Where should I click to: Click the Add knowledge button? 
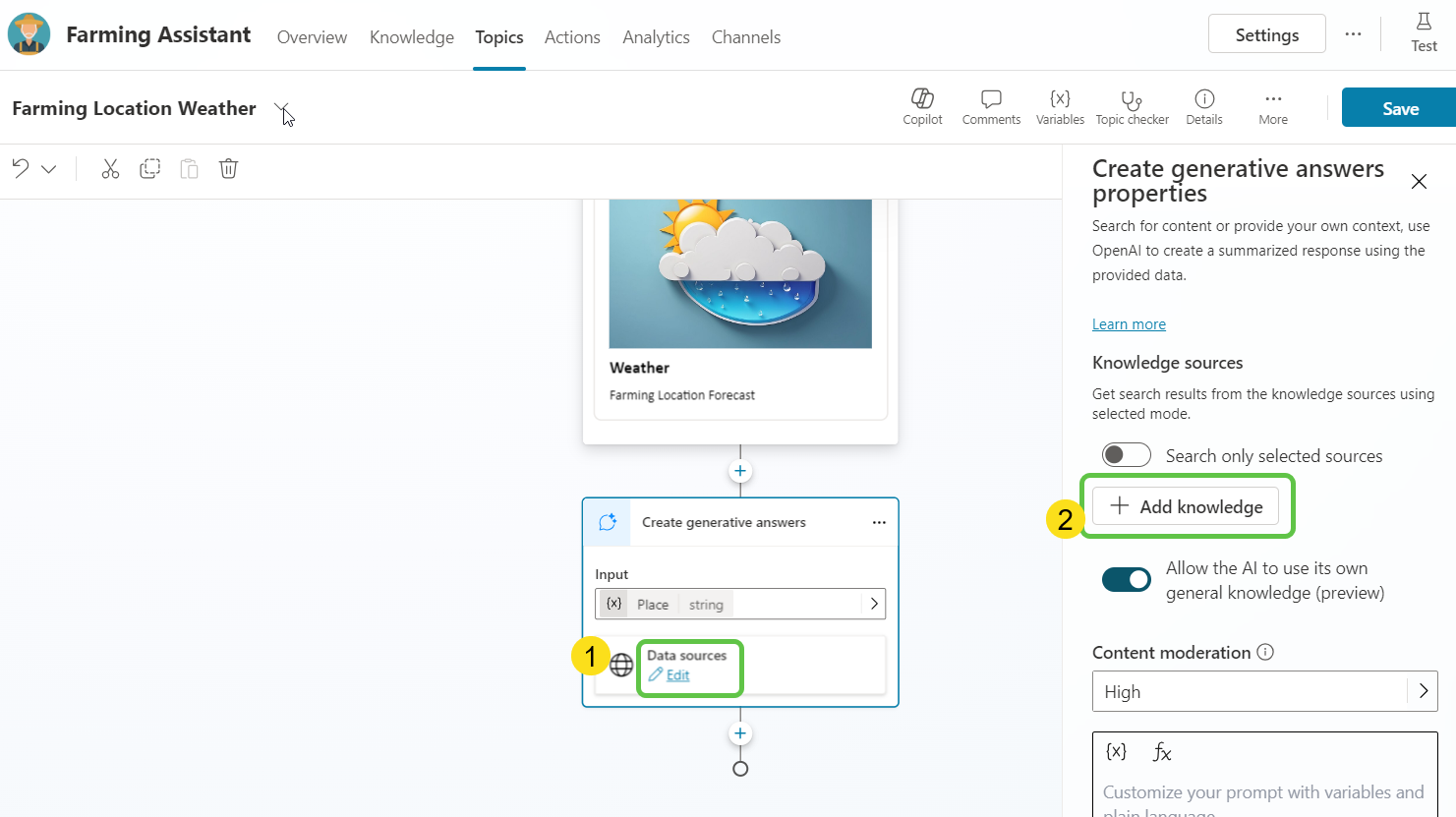point(1186,506)
